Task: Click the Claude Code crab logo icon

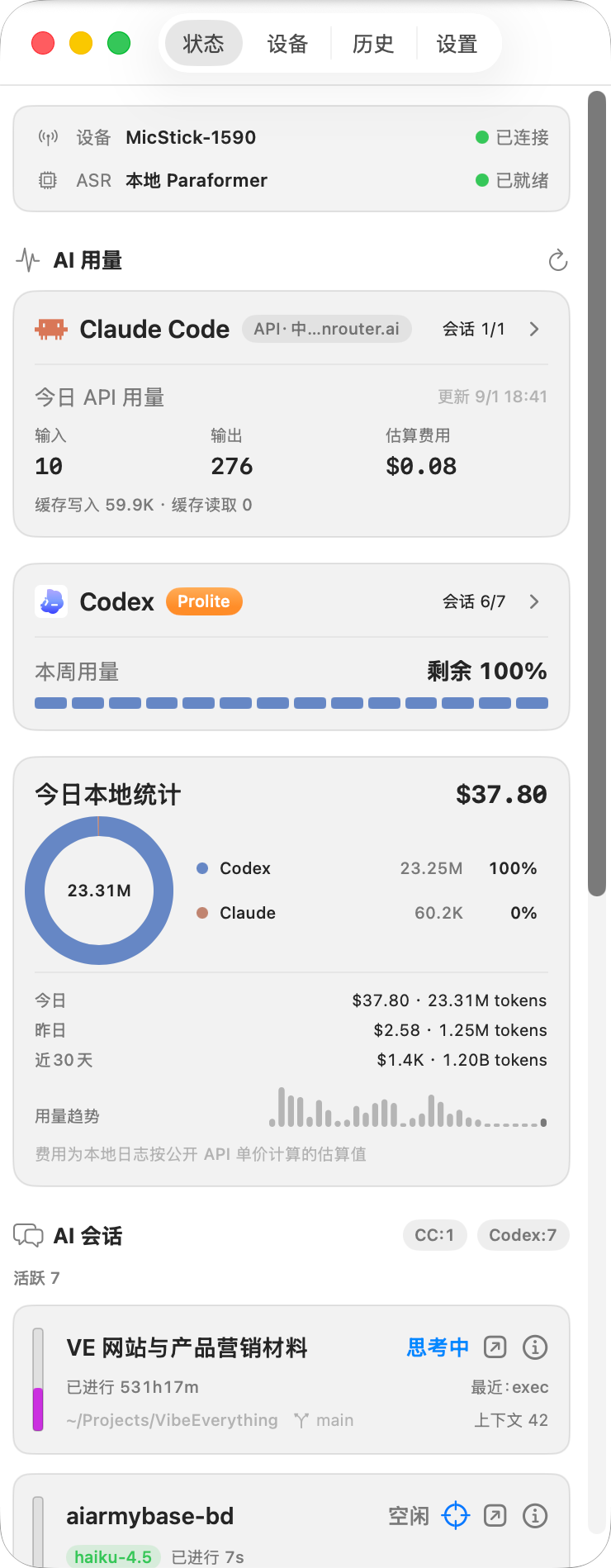Action: pyautogui.click(x=51, y=329)
